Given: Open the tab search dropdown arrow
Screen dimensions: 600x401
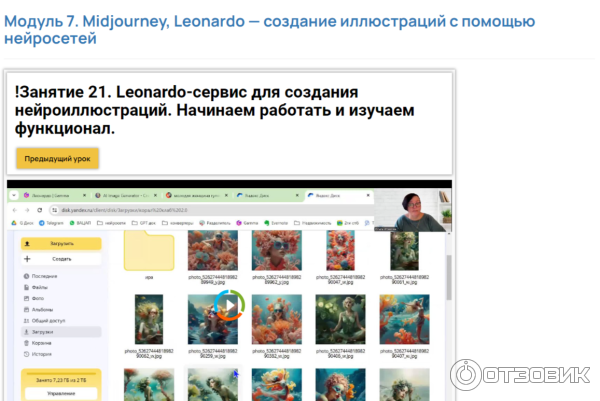Looking at the screenshot, I should (14, 195).
